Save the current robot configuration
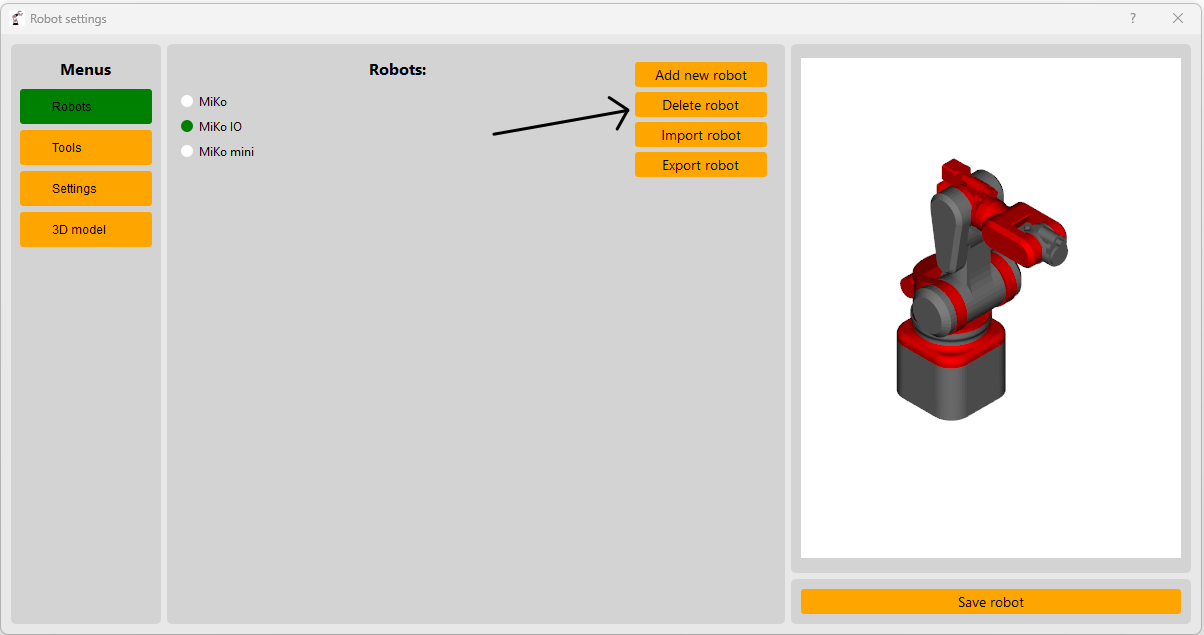 [990, 602]
